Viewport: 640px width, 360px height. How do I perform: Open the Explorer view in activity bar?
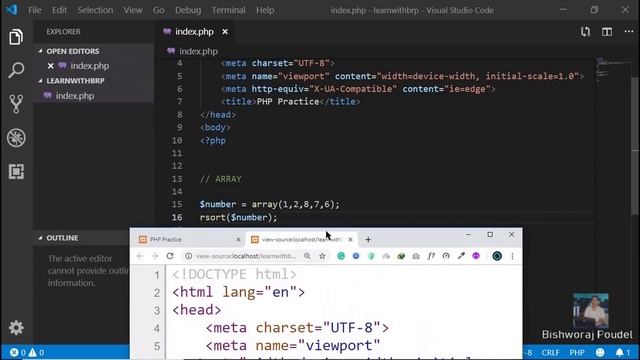[16, 37]
